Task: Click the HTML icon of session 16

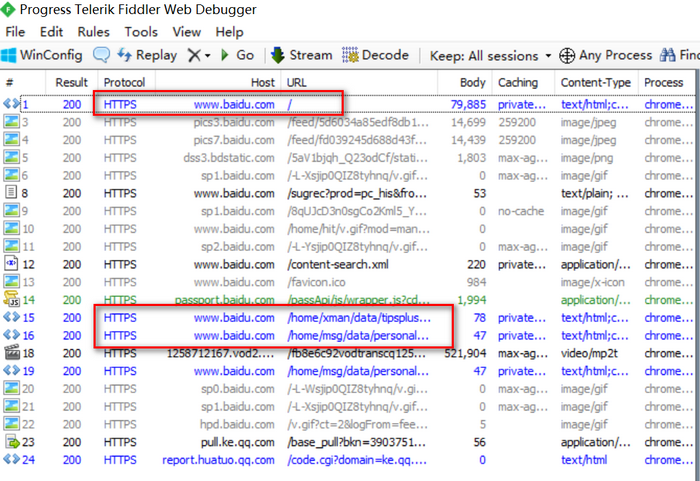Action: tap(12, 335)
